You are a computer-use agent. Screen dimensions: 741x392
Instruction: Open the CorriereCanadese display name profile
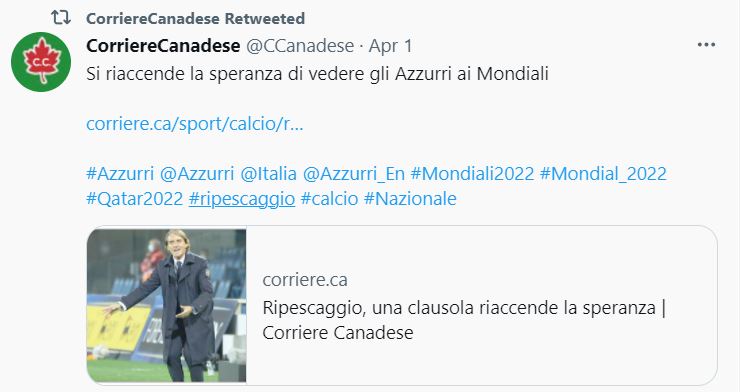click(163, 46)
